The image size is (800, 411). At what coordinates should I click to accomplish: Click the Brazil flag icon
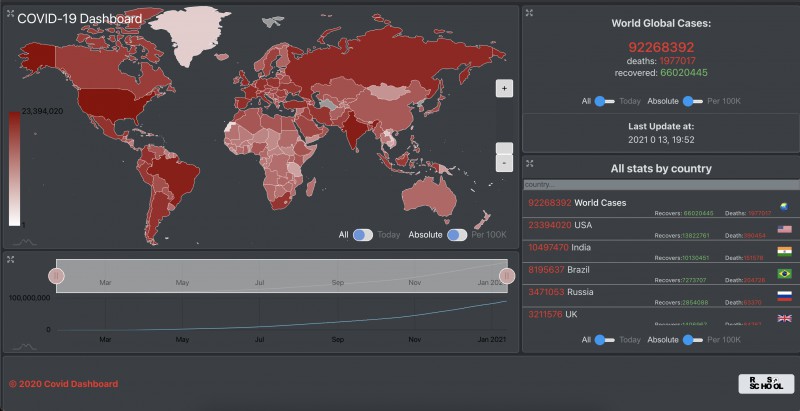(784, 274)
